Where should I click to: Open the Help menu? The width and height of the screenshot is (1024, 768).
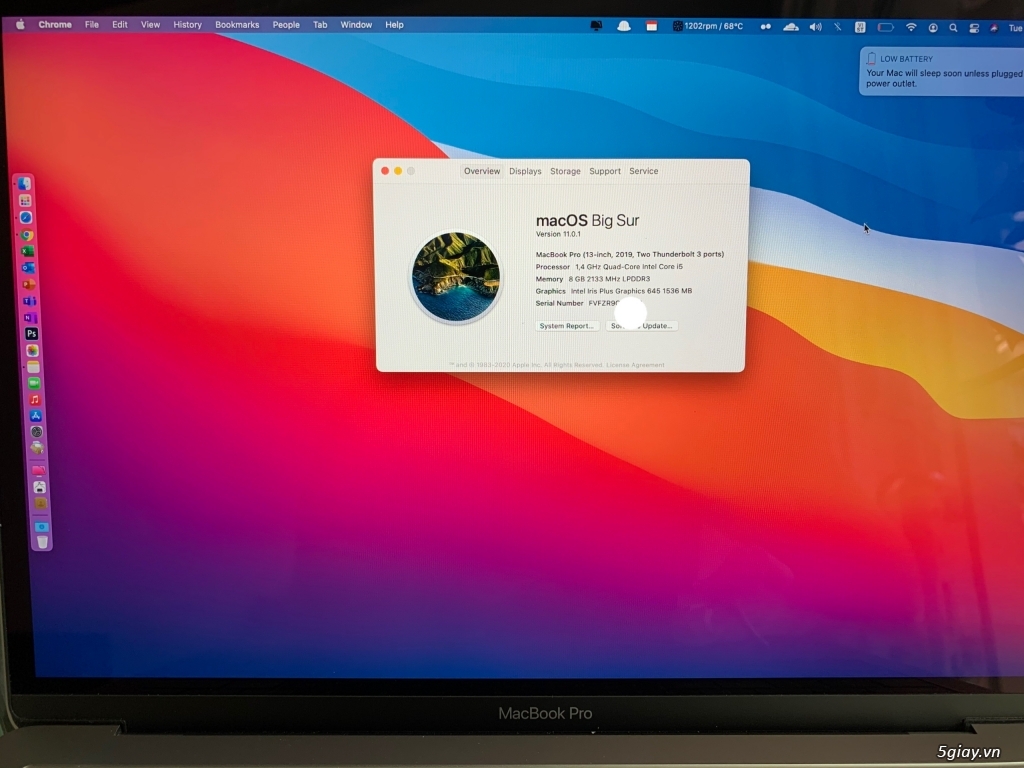pyautogui.click(x=394, y=25)
